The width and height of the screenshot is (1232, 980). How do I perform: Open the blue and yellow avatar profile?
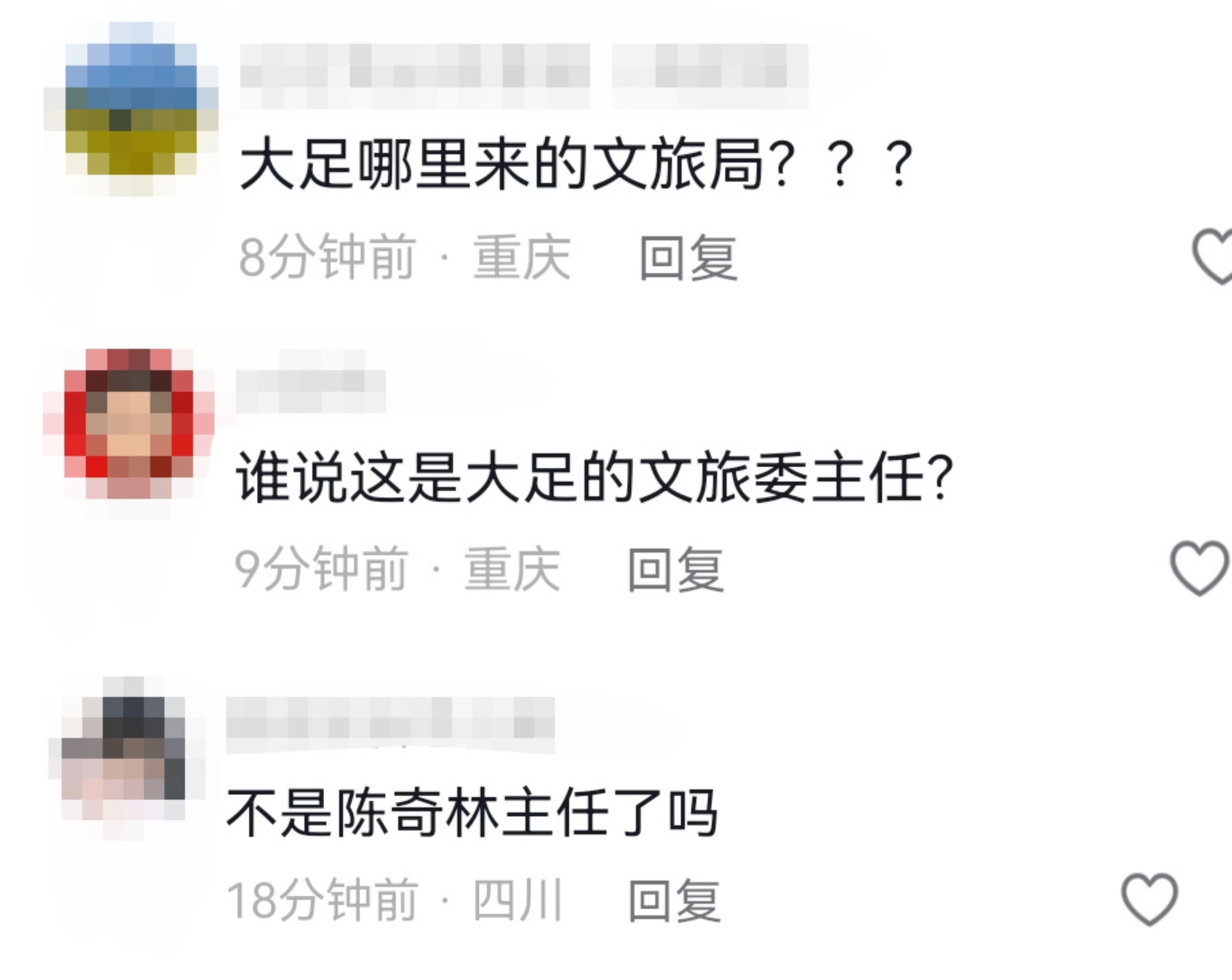(x=131, y=109)
